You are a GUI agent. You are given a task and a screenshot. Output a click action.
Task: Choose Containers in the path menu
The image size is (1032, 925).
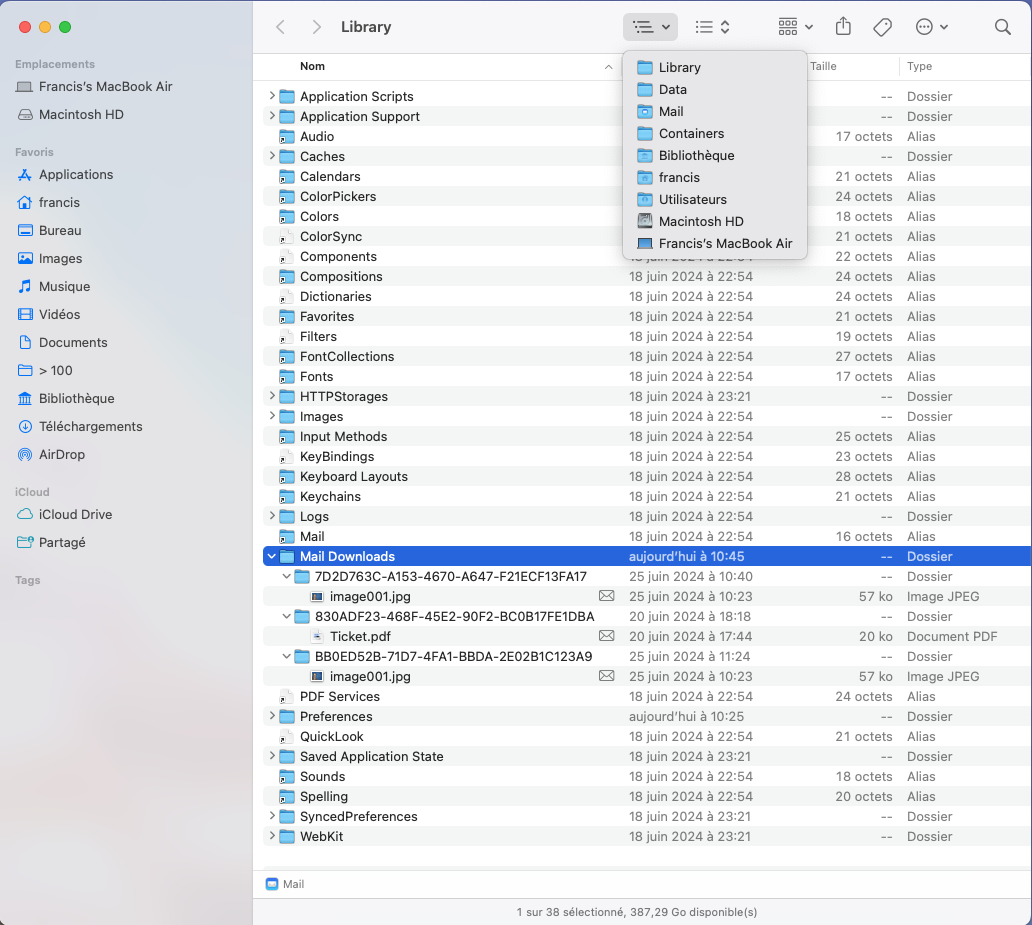pyautogui.click(x=691, y=133)
